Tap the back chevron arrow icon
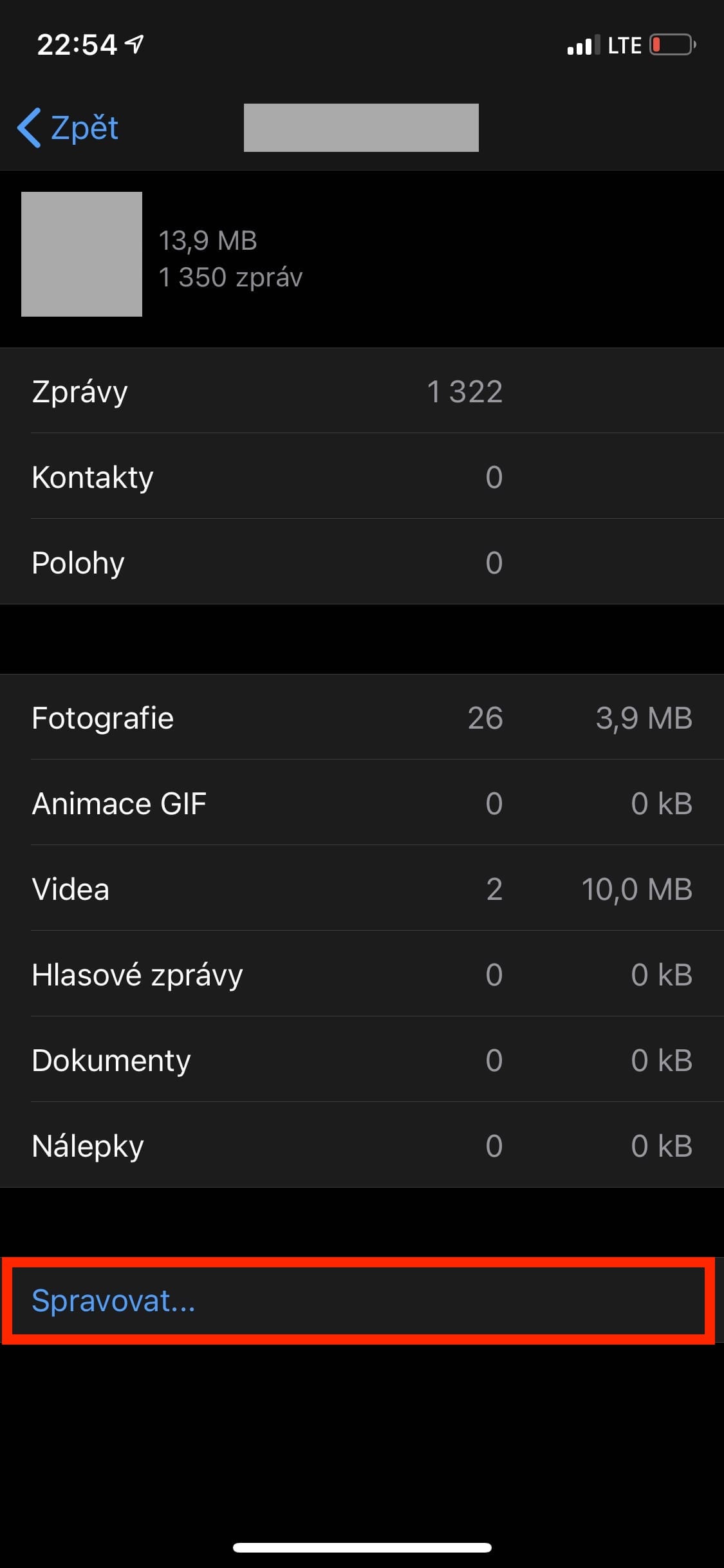Screen dimensions: 724x1568 click(29, 127)
